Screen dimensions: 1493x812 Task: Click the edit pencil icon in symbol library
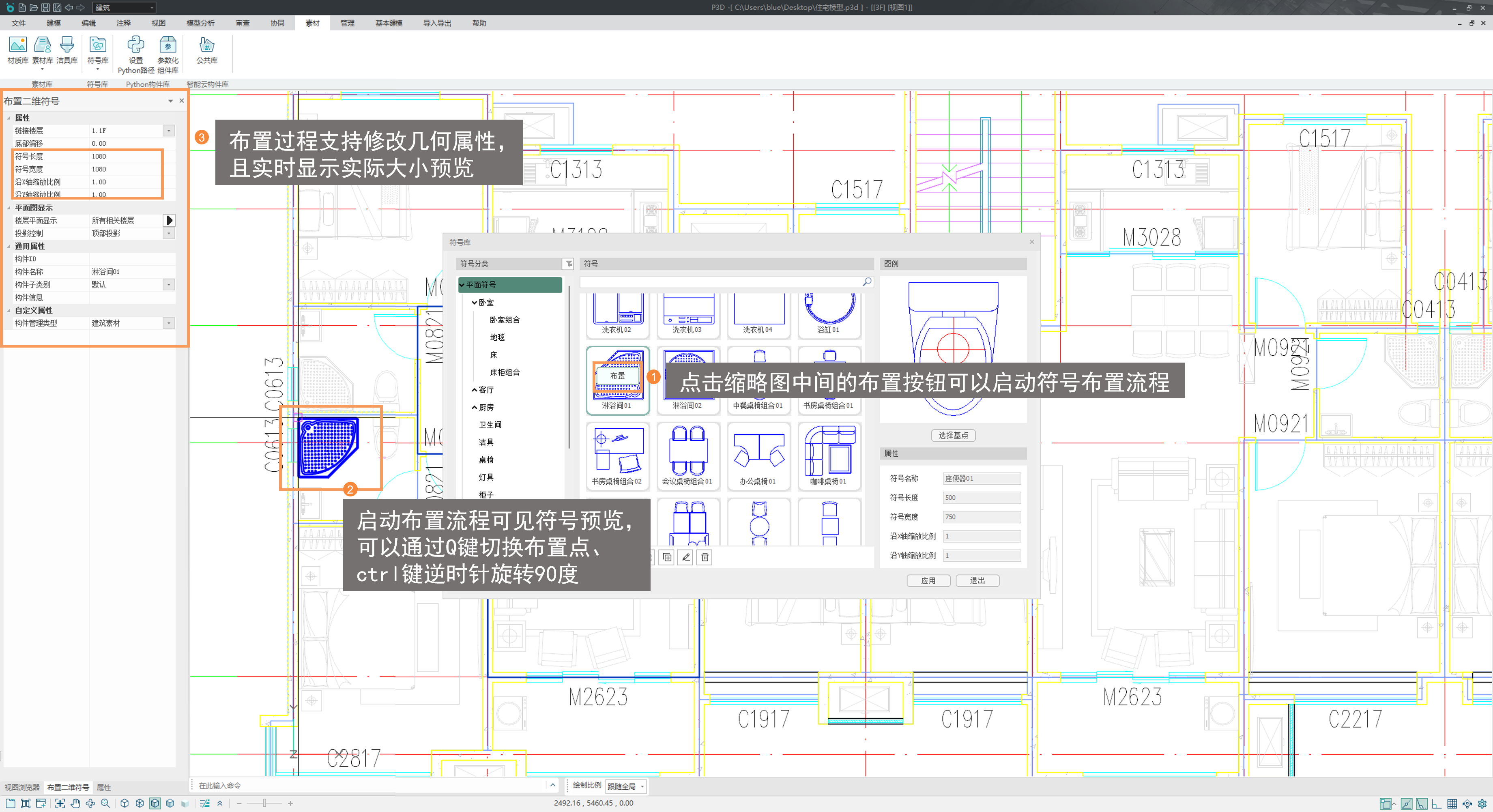(x=685, y=557)
